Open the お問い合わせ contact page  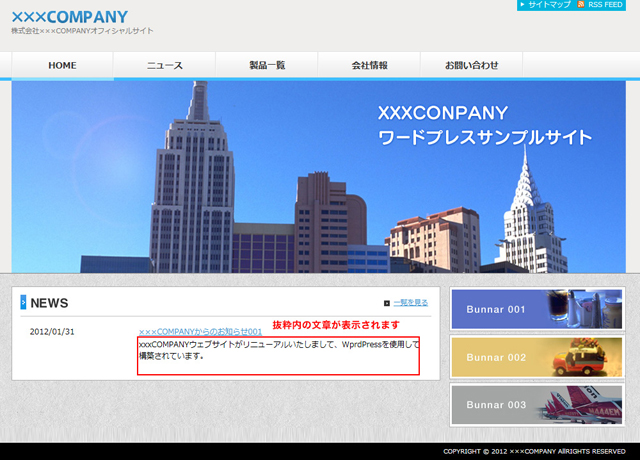pyautogui.click(x=472, y=65)
